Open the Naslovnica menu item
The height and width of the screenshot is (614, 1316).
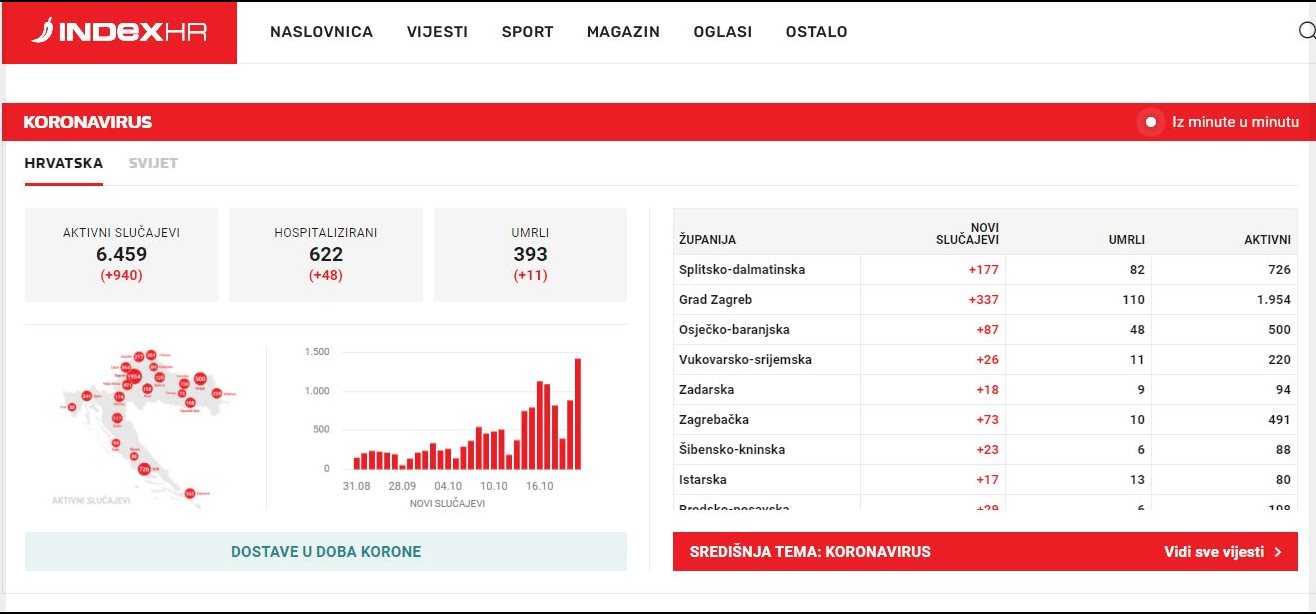[321, 32]
